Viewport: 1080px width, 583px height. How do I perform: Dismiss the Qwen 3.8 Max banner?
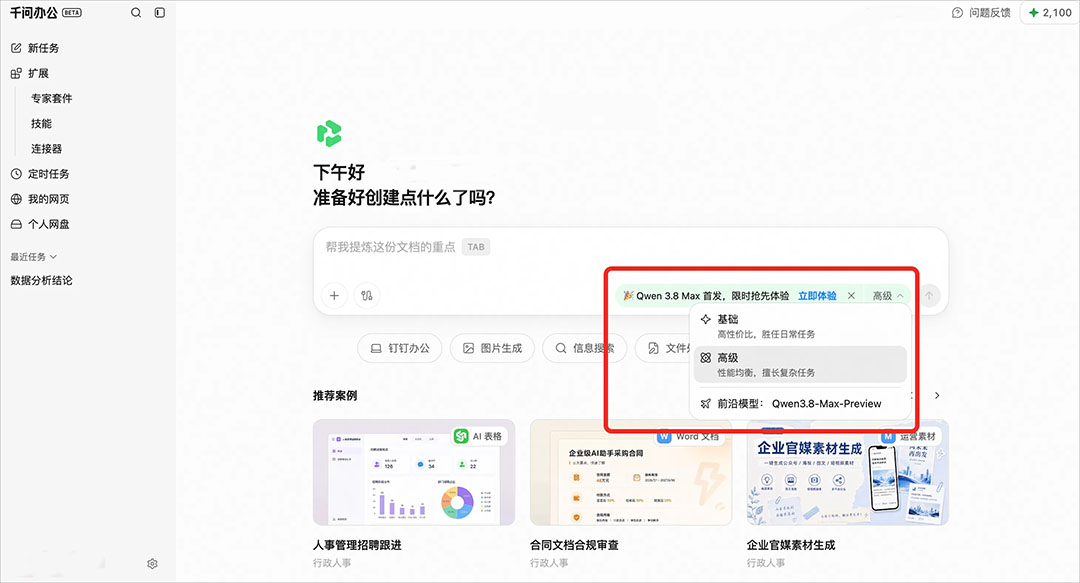click(x=851, y=296)
